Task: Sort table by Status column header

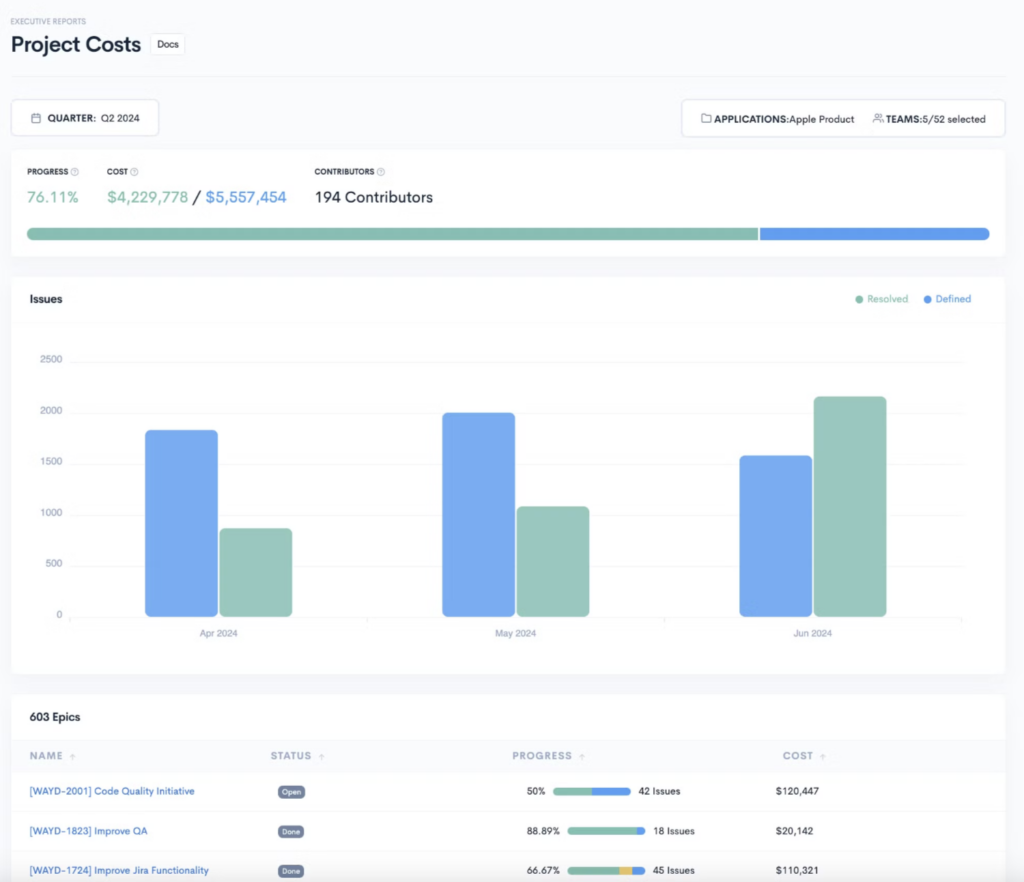Action: [291, 756]
